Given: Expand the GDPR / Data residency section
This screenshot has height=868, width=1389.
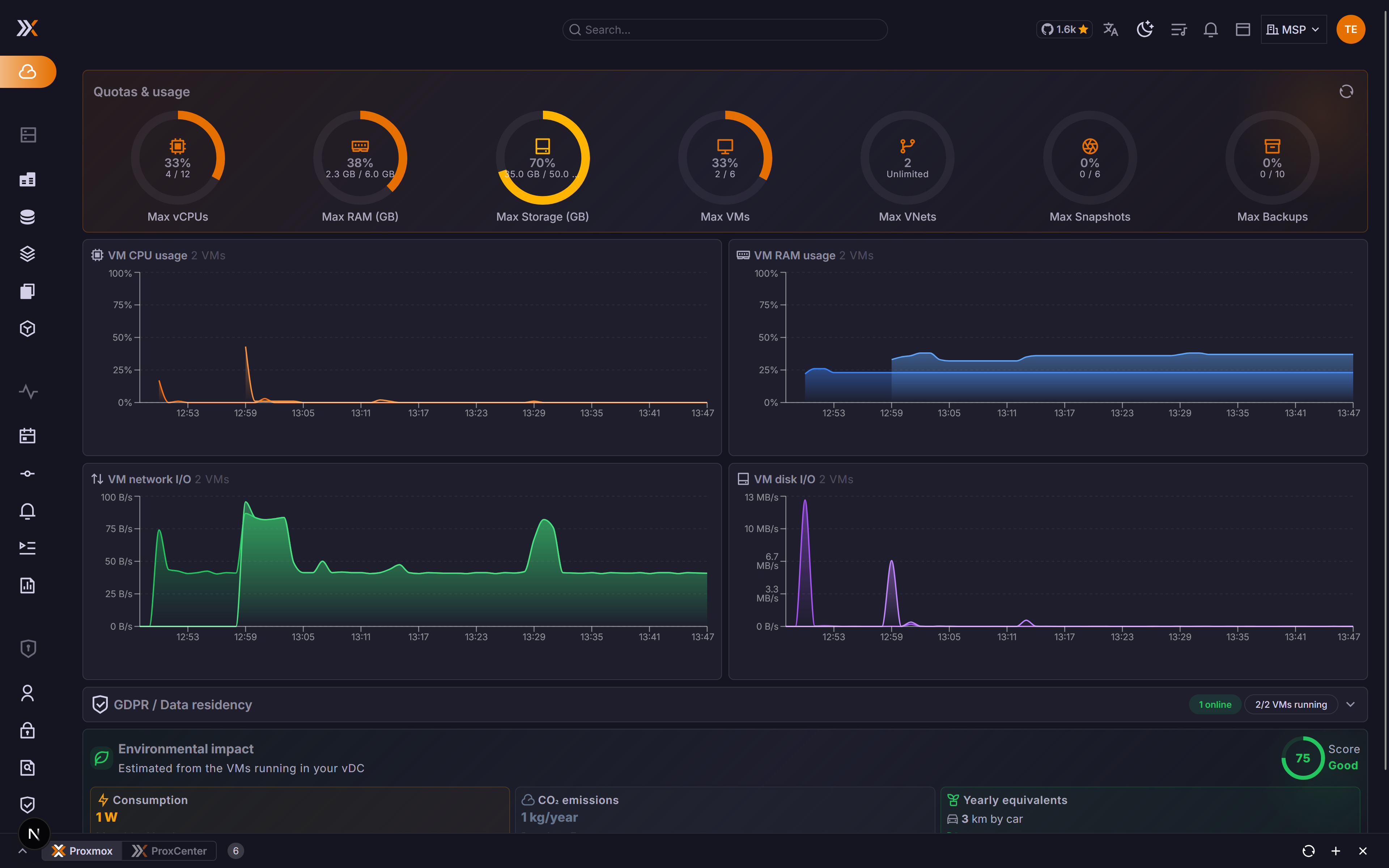Looking at the screenshot, I should pyautogui.click(x=1350, y=705).
